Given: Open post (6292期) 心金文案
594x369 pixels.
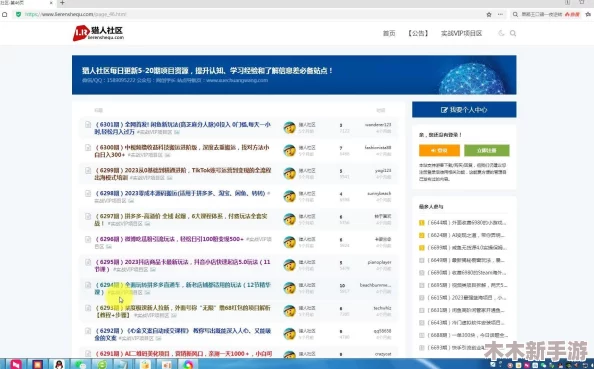Looking at the screenshot, I should (183, 334).
